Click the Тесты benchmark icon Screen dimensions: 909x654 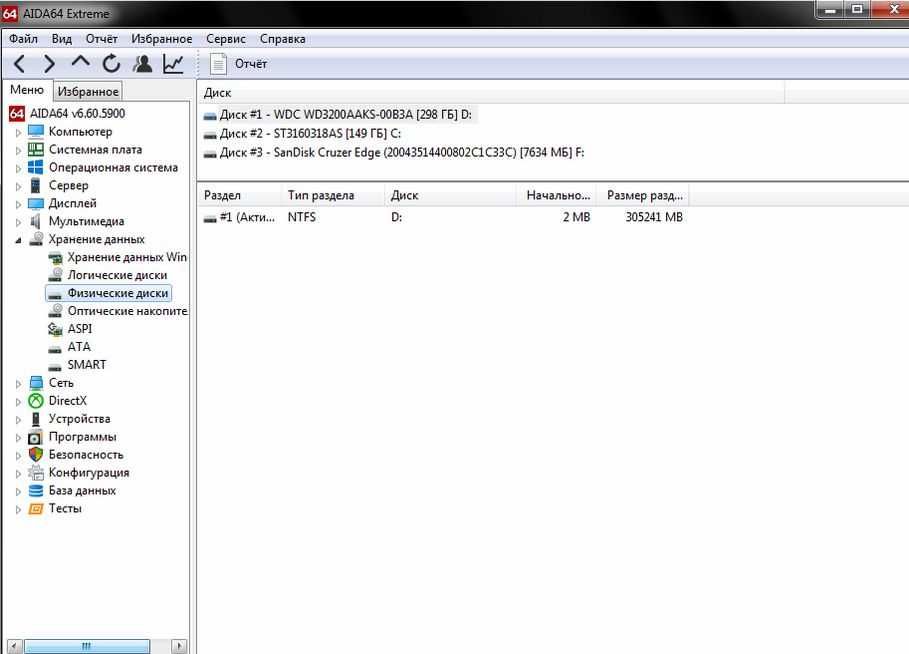[x=36, y=509]
